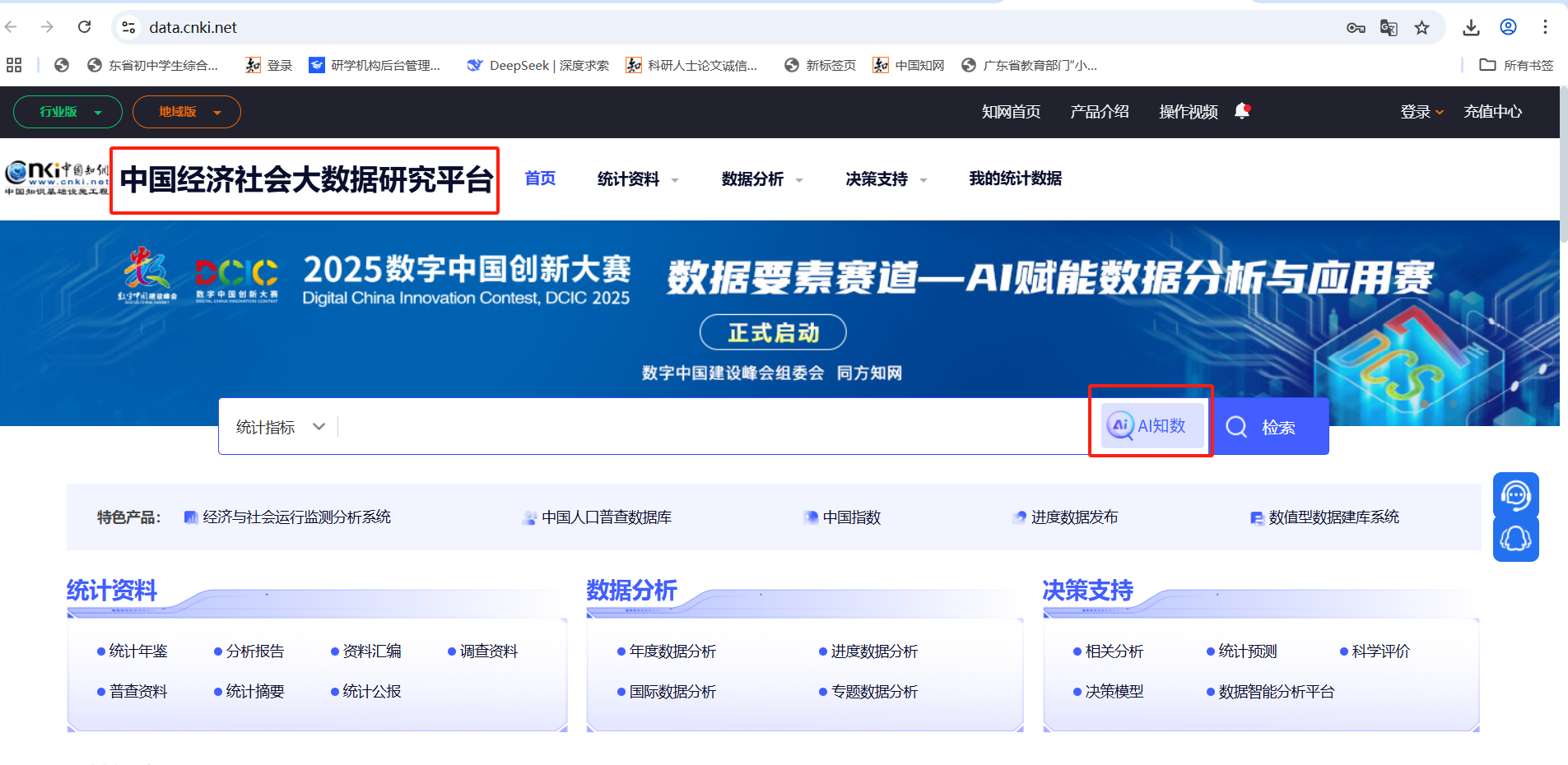
Task: Click the CNKI logo
Action: (56, 178)
